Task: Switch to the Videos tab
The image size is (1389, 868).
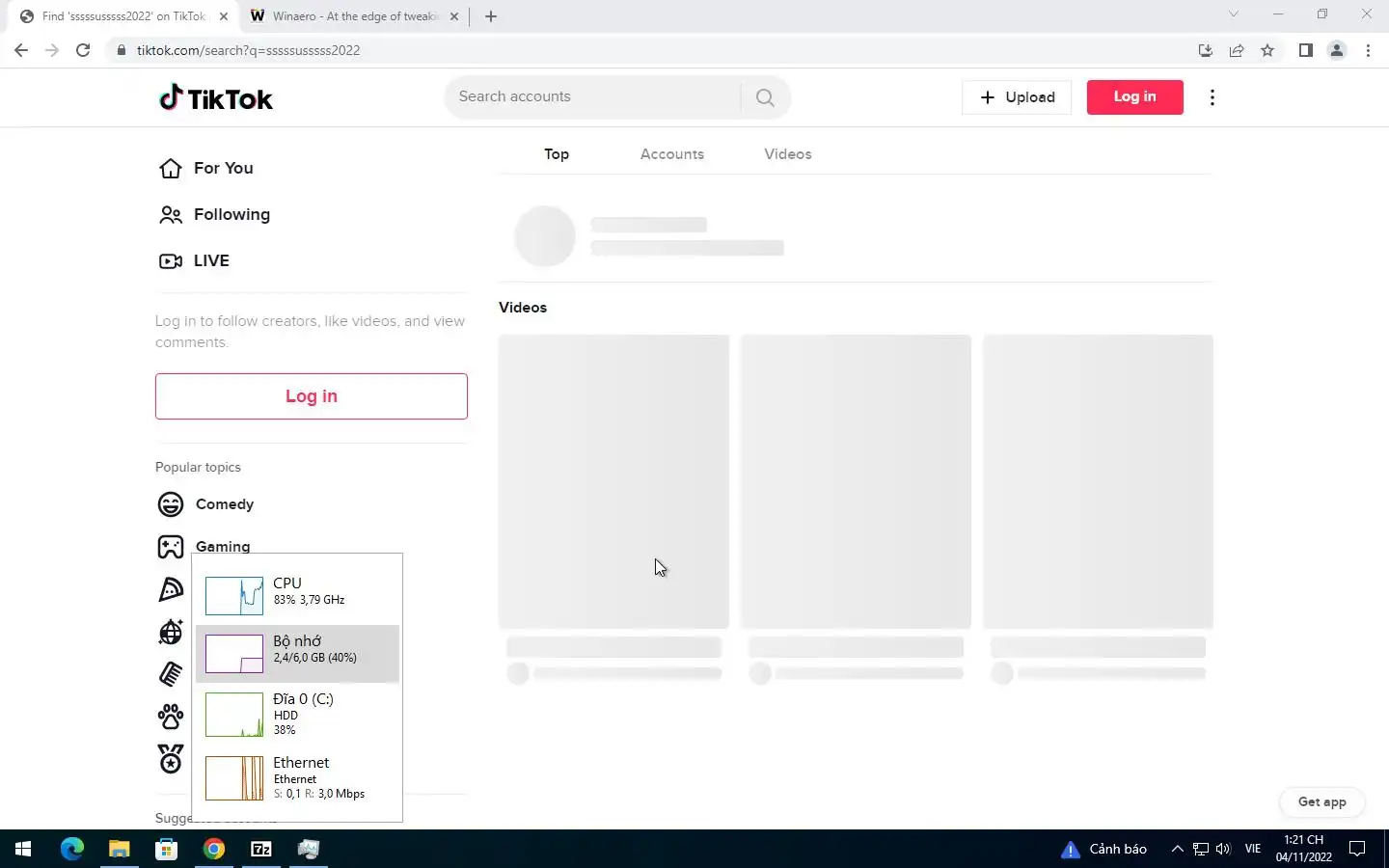Action: pyautogui.click(x=788, y=154)
